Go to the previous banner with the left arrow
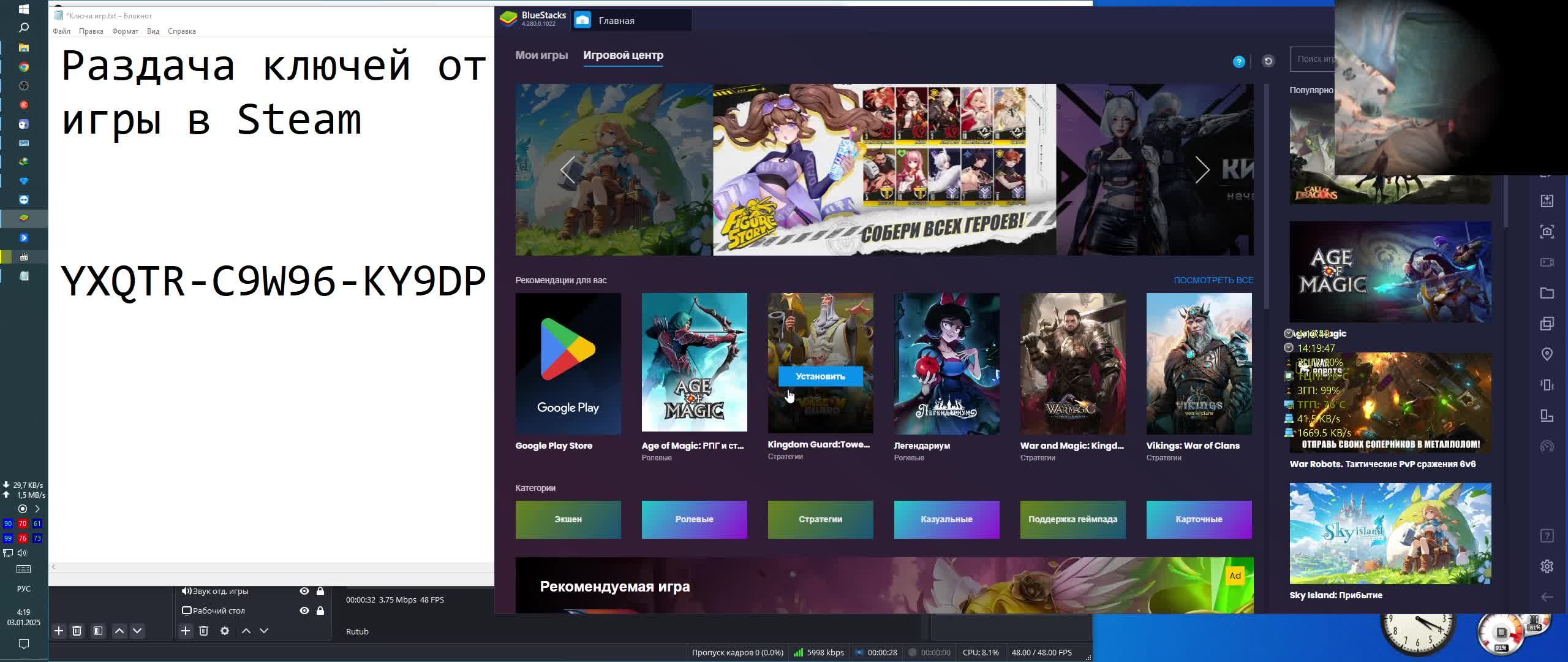The width and height of the screenshot is (1568, 662). (568, 170)
